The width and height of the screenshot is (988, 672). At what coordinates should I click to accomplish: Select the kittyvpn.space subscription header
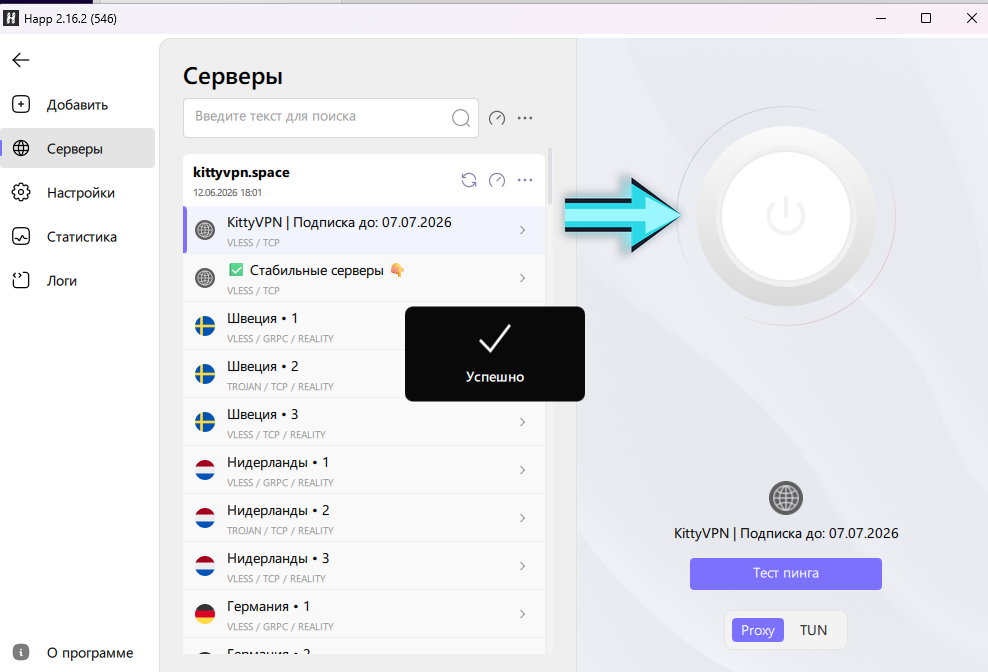tap(364, 180)
